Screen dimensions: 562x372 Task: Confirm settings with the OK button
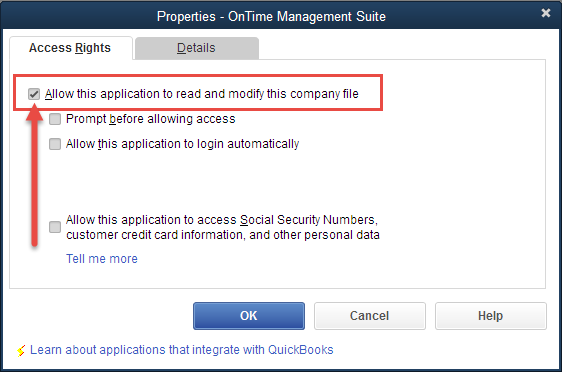[x=249, y=316]
